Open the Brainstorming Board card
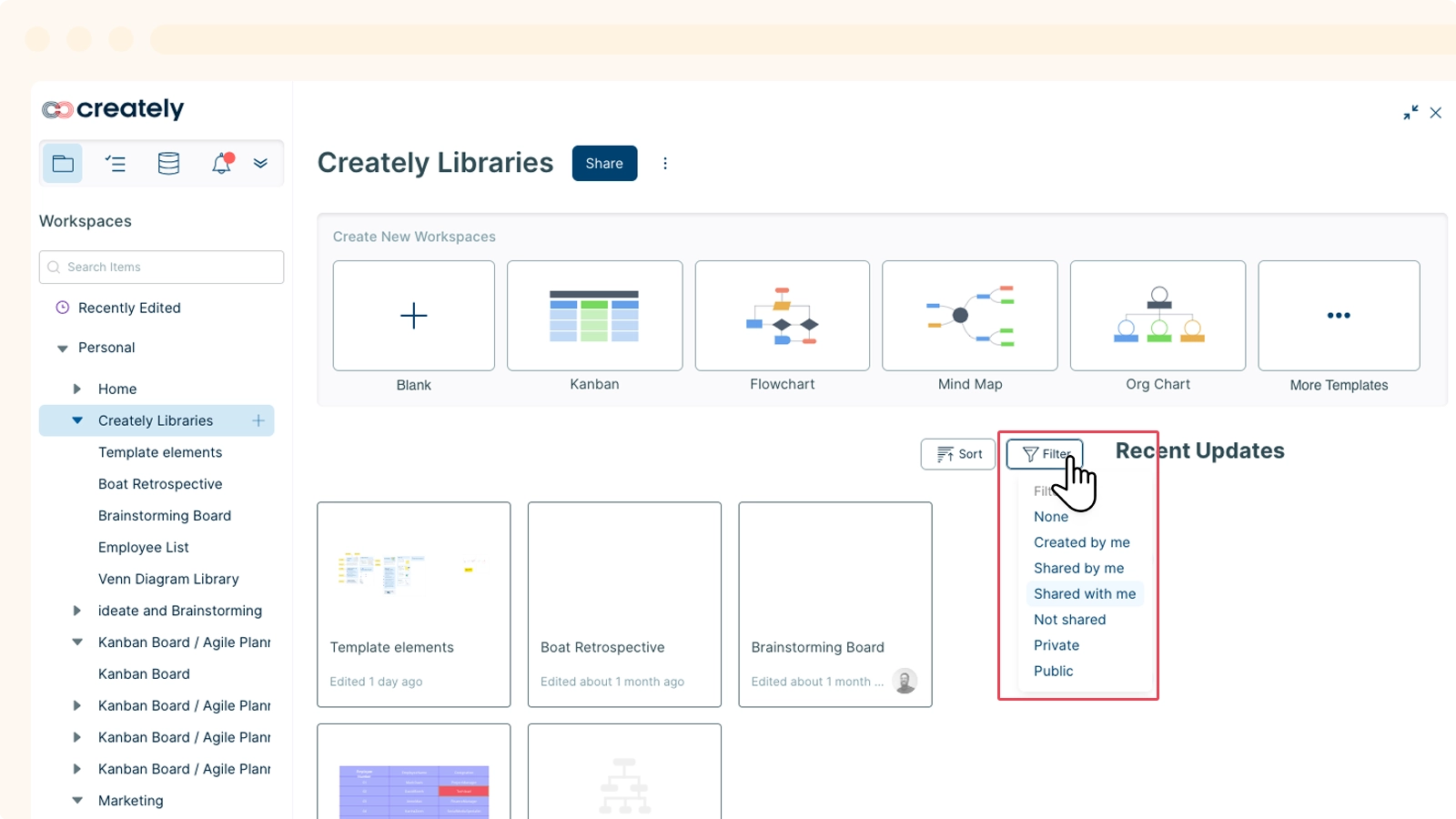 (835, 604)
